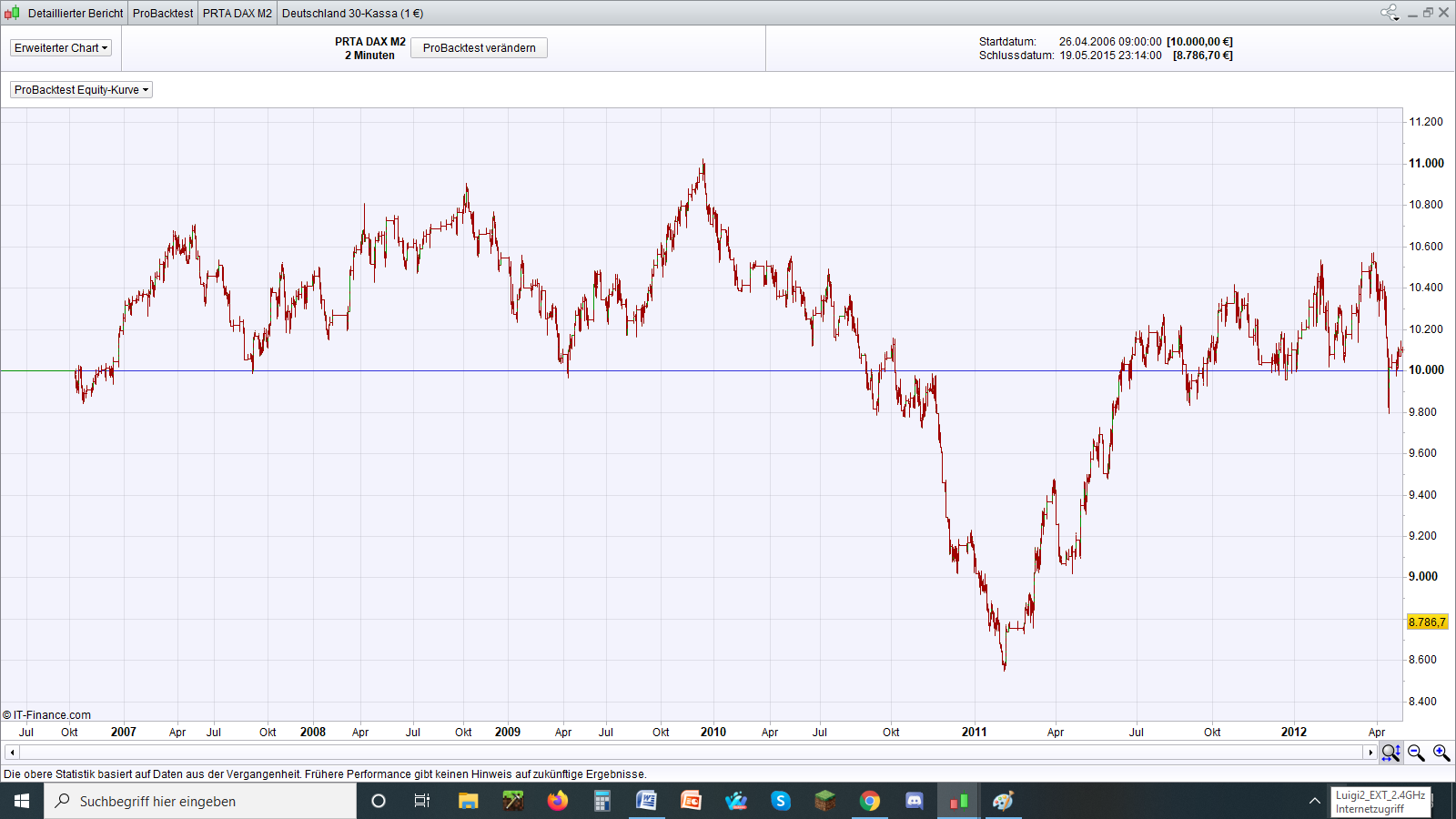The image size is (1456, 819).
Task: Open Discord from the taskbar
Action: click(x=915, y=801)
